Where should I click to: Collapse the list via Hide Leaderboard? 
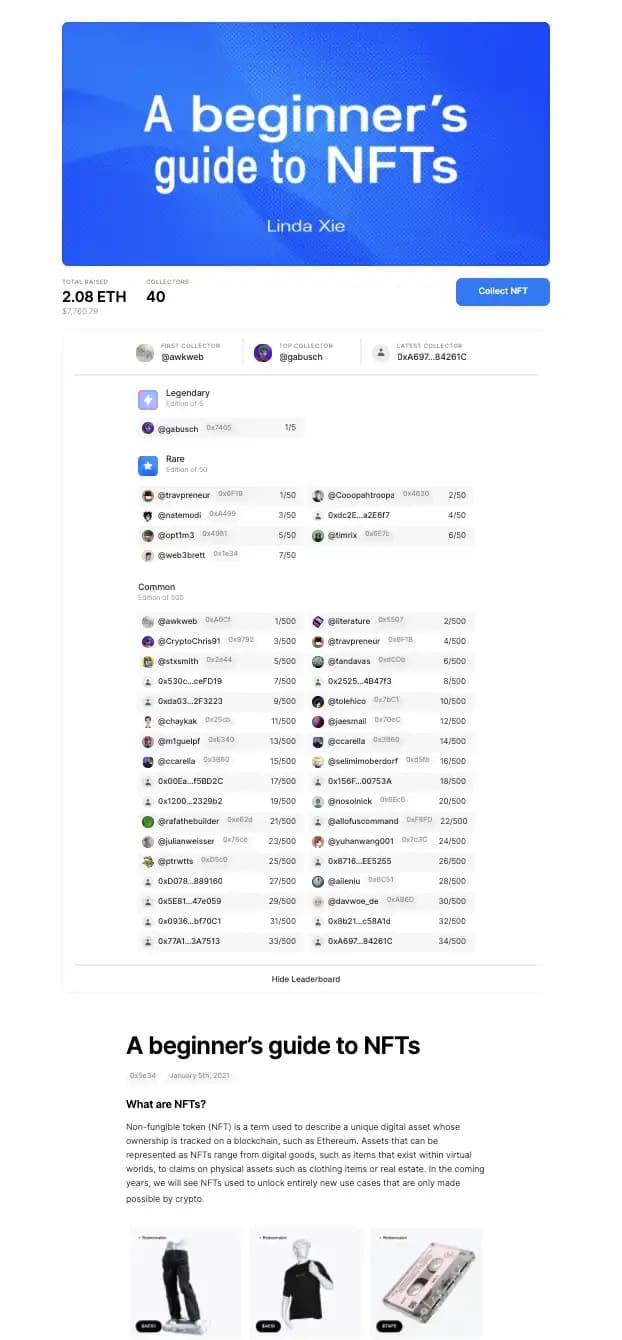(x=306, y=979)
